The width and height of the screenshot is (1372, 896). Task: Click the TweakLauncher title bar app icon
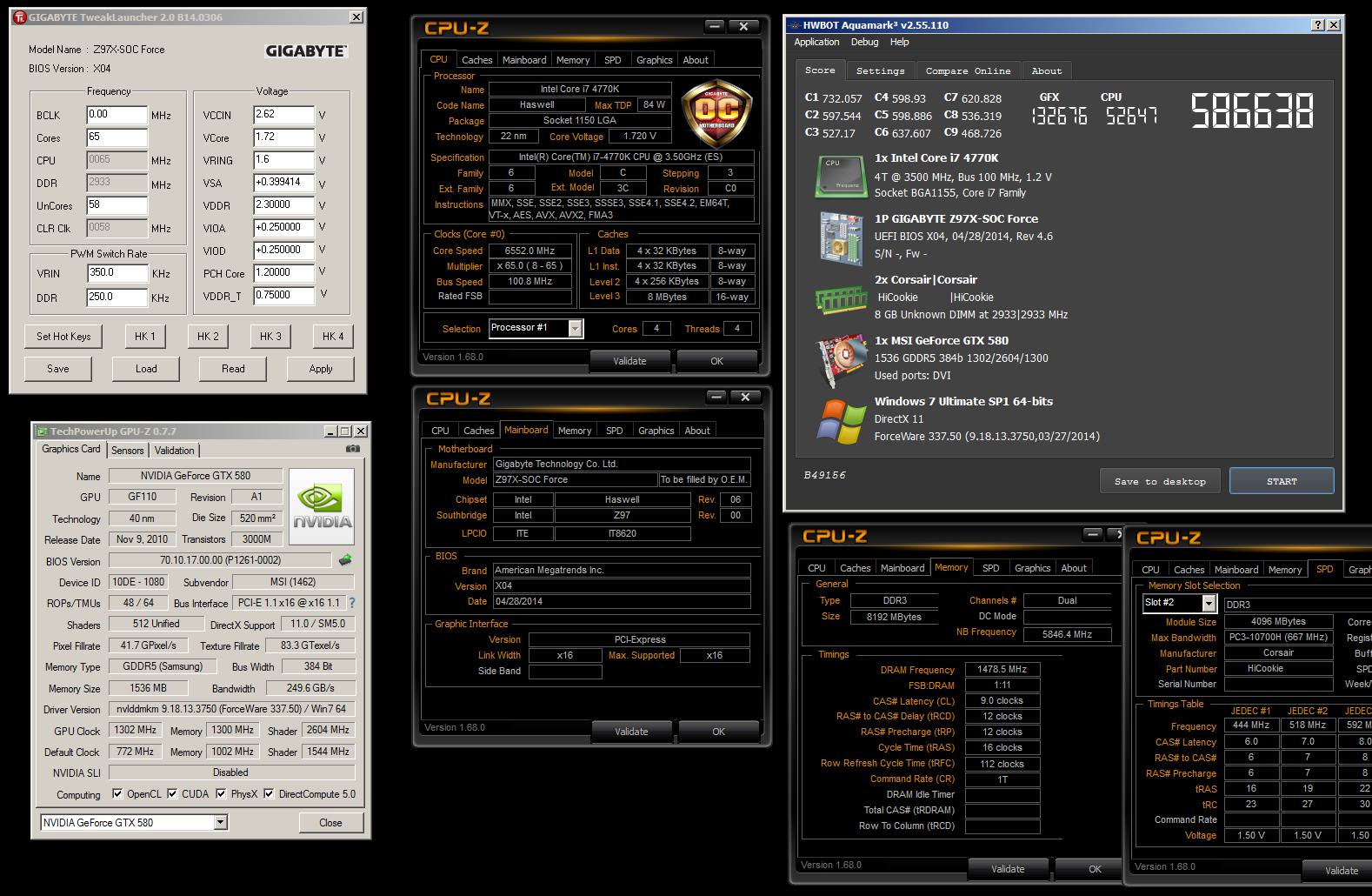[20, 17]
